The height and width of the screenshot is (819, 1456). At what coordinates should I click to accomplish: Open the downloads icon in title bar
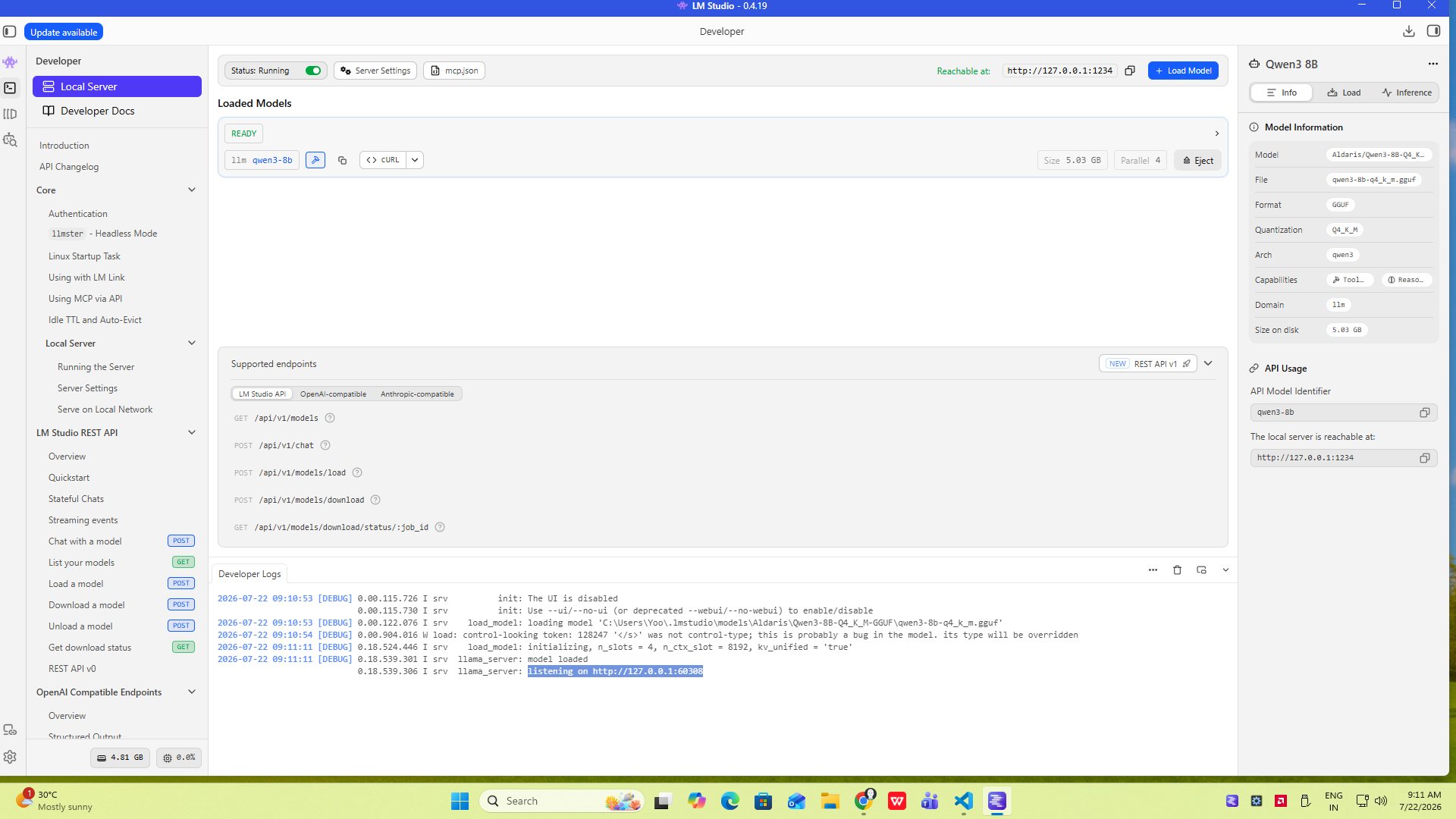click(x=1409, y=31)
